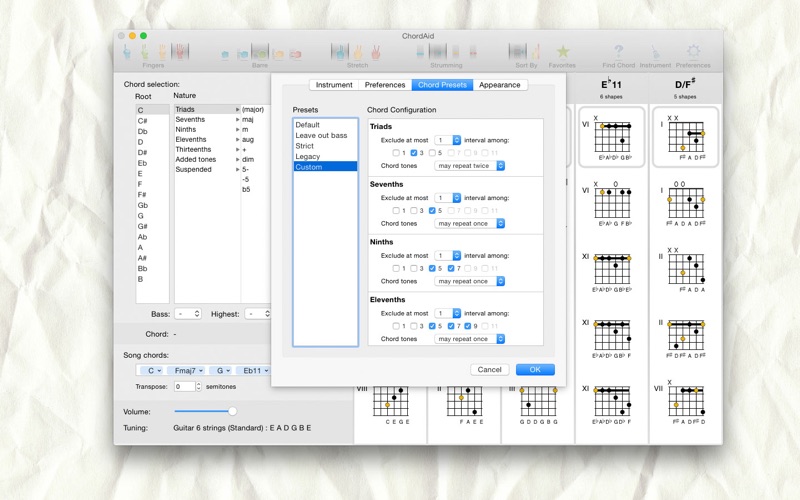Select the yellow three-finger icon in Fingers
The width and height of the screenshot is (800, 500).
(162, 52)
